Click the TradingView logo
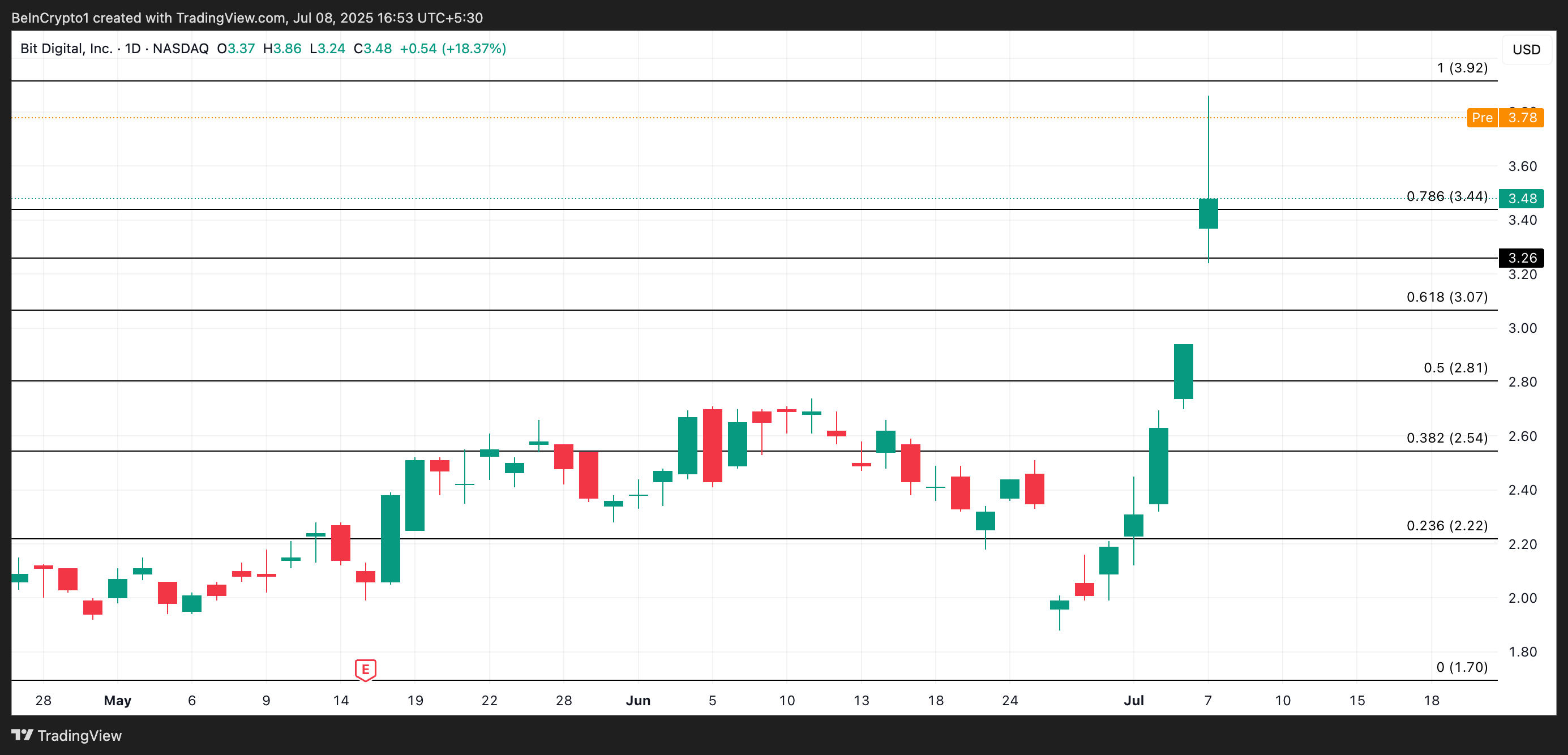This screenshot has width=1568, height=755. point(23,735)
